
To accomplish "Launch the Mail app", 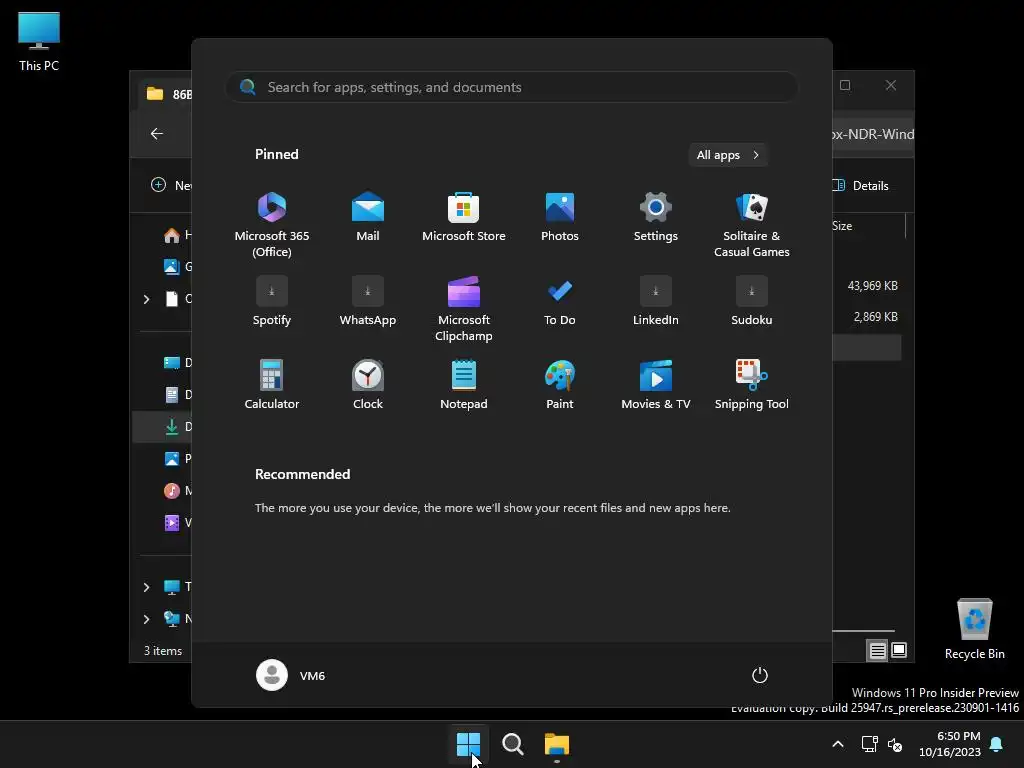I will (368, 217).
